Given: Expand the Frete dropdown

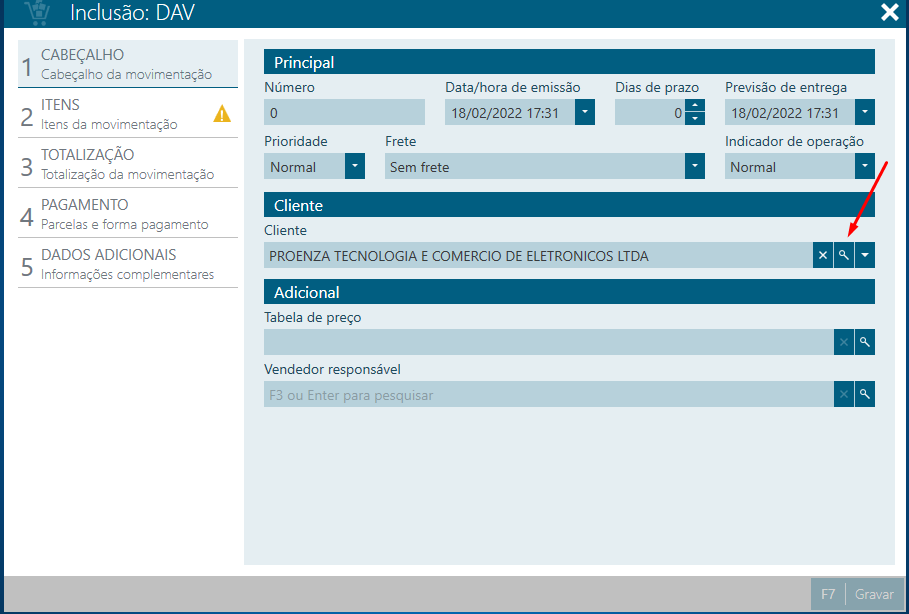Looking at the screenshot, I should click(695, 166).
